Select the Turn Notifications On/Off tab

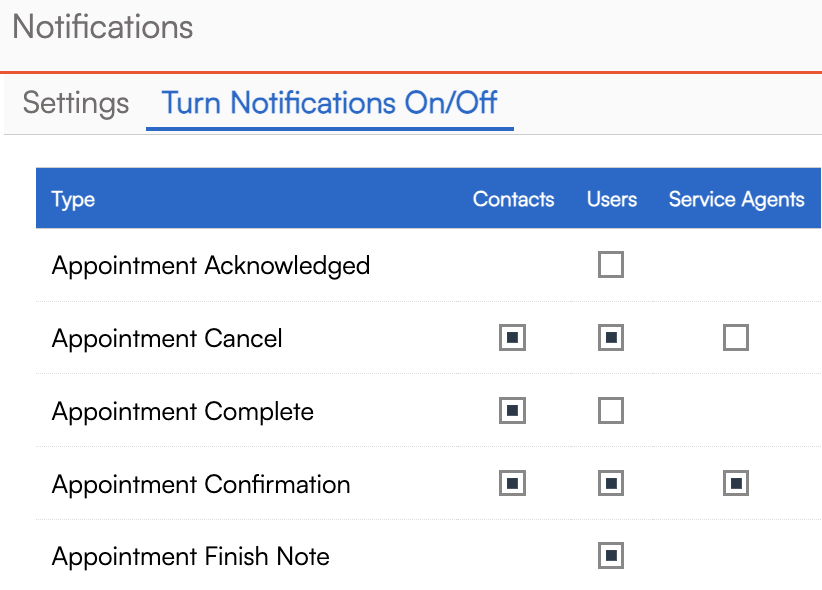(330, 103)
